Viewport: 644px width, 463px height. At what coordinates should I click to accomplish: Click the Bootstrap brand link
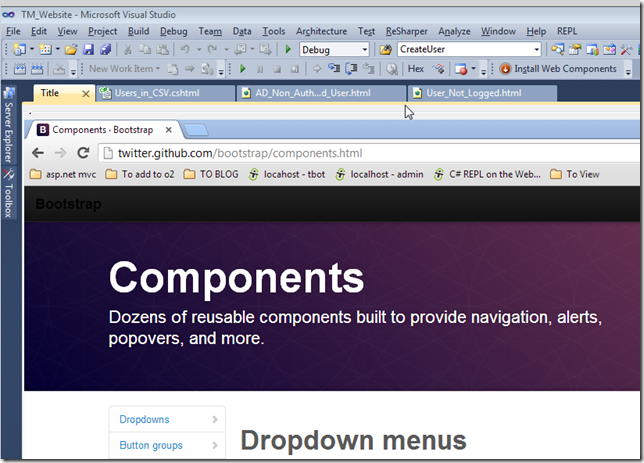[69, 204]
